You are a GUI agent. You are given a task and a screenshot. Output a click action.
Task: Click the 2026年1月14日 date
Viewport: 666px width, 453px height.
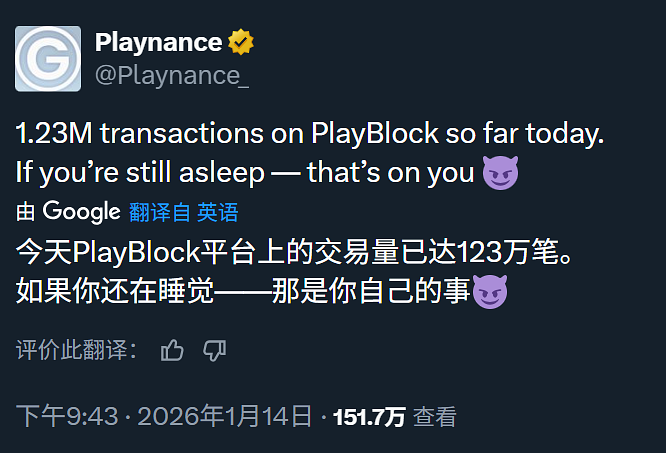(225, 416)
